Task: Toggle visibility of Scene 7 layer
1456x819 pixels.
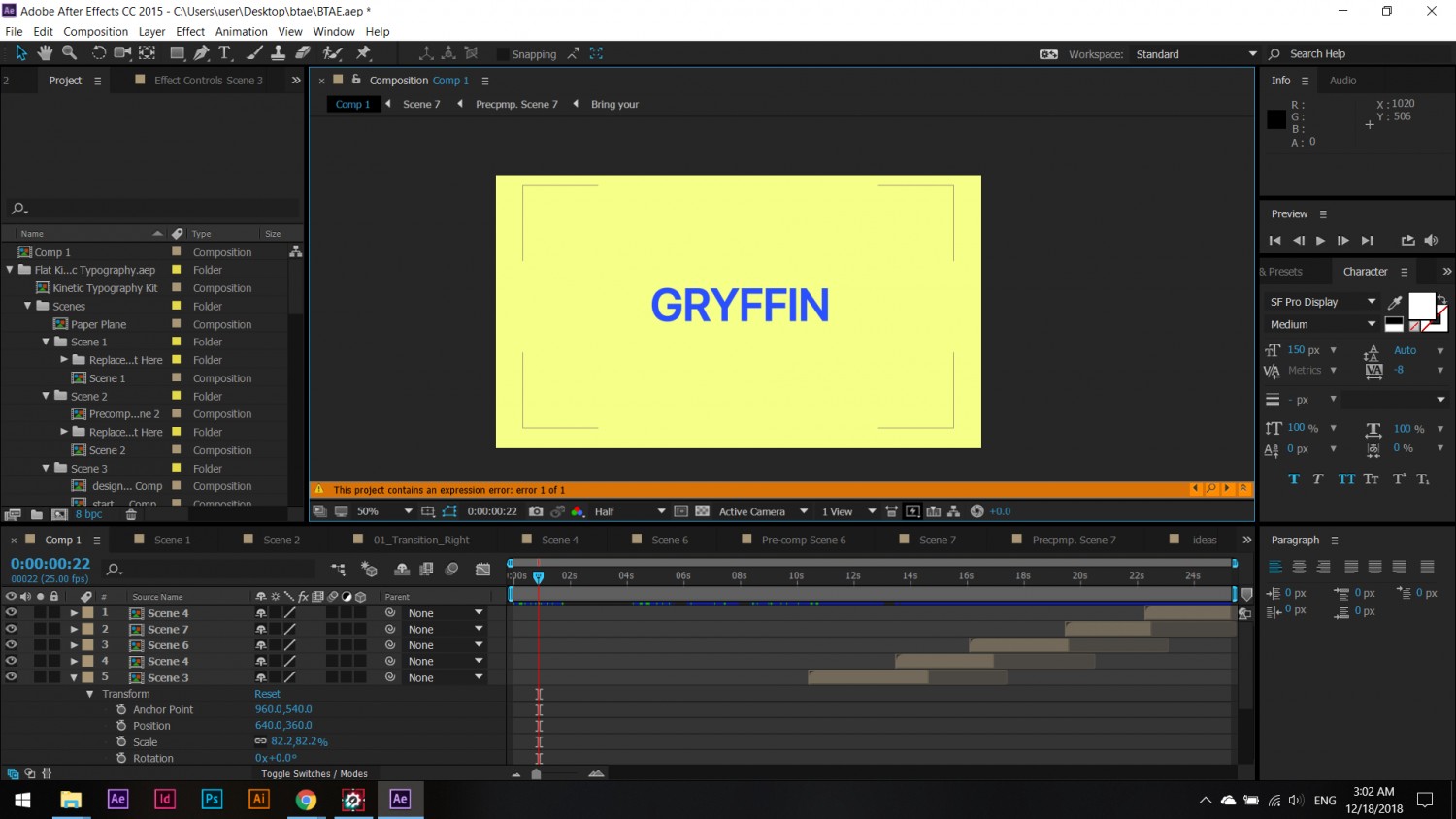Action: (11, 629)
